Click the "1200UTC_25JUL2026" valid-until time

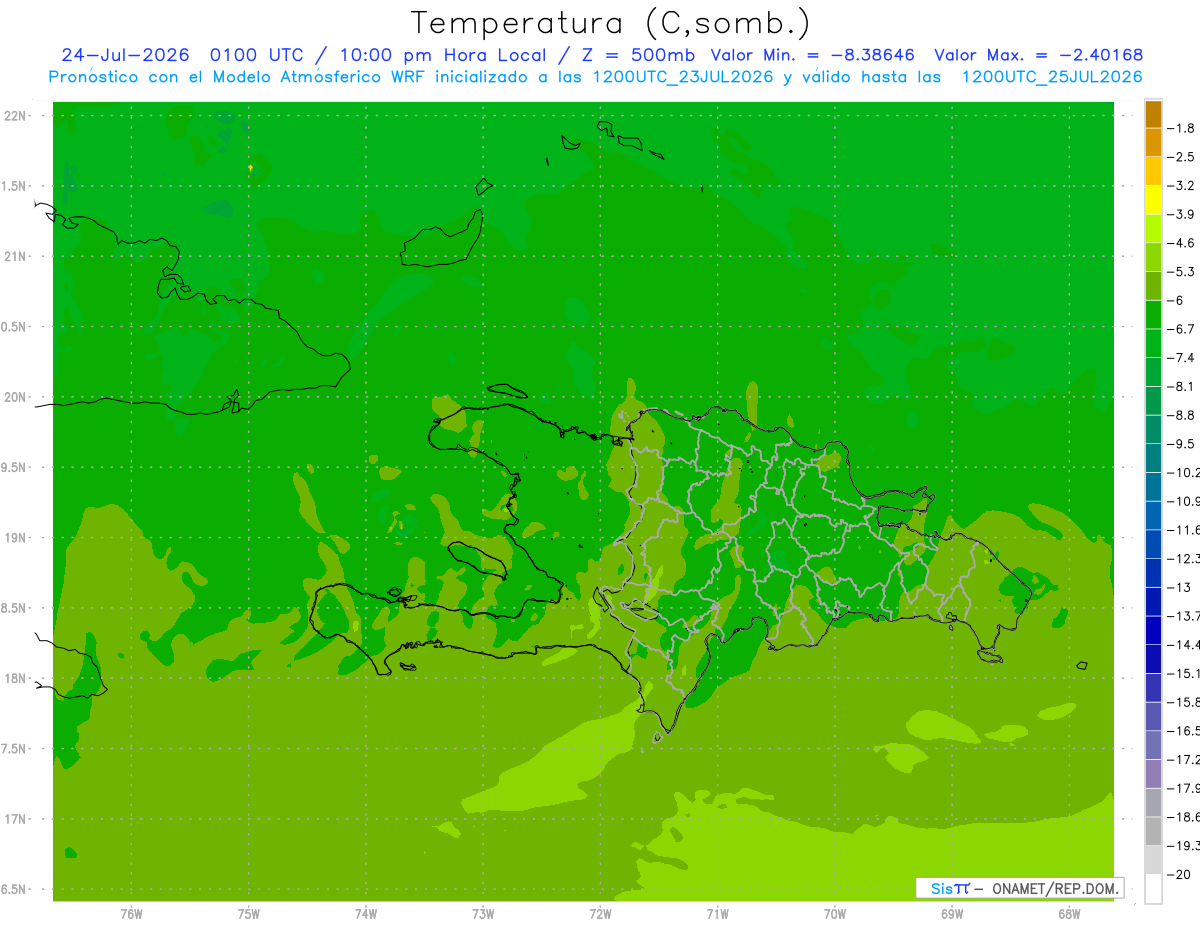pyautogui.click(x=1052, y=77)
